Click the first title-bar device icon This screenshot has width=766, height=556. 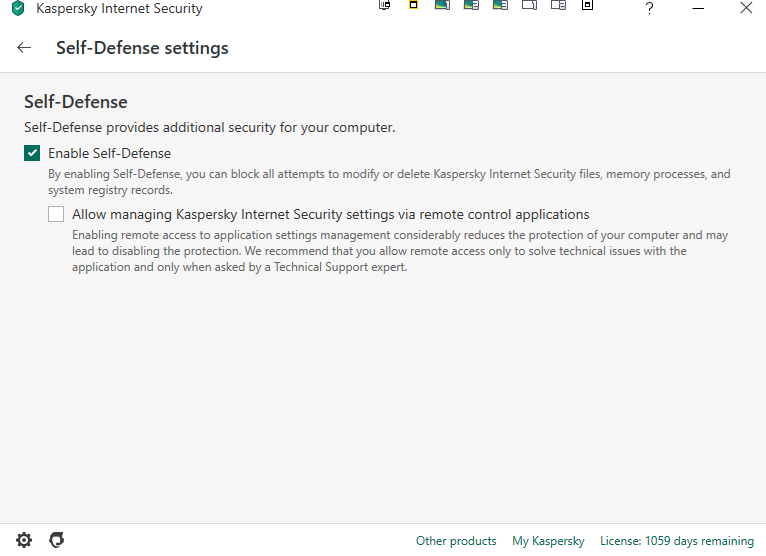pos(384,5)
